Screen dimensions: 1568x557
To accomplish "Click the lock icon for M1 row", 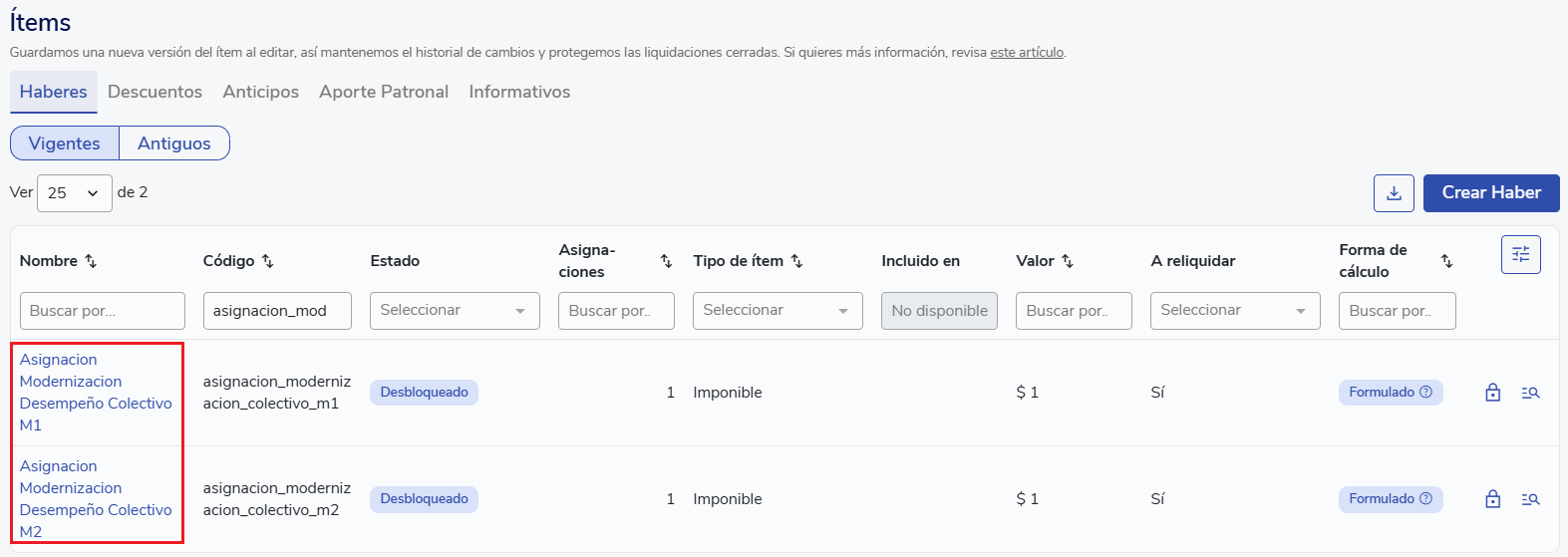I will click(1492, 393).
